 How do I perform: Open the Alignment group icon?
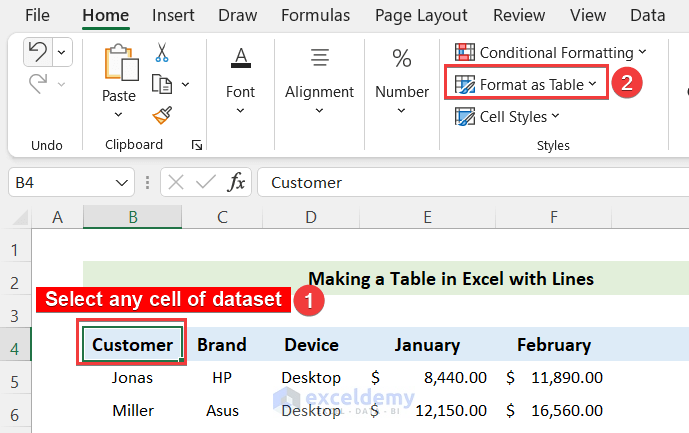pos(320,59)
